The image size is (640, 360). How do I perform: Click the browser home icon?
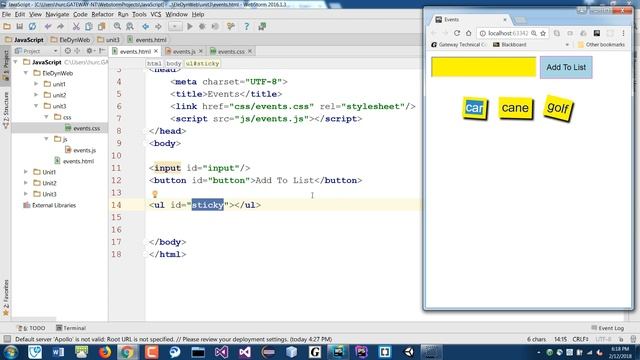(469, 33)
